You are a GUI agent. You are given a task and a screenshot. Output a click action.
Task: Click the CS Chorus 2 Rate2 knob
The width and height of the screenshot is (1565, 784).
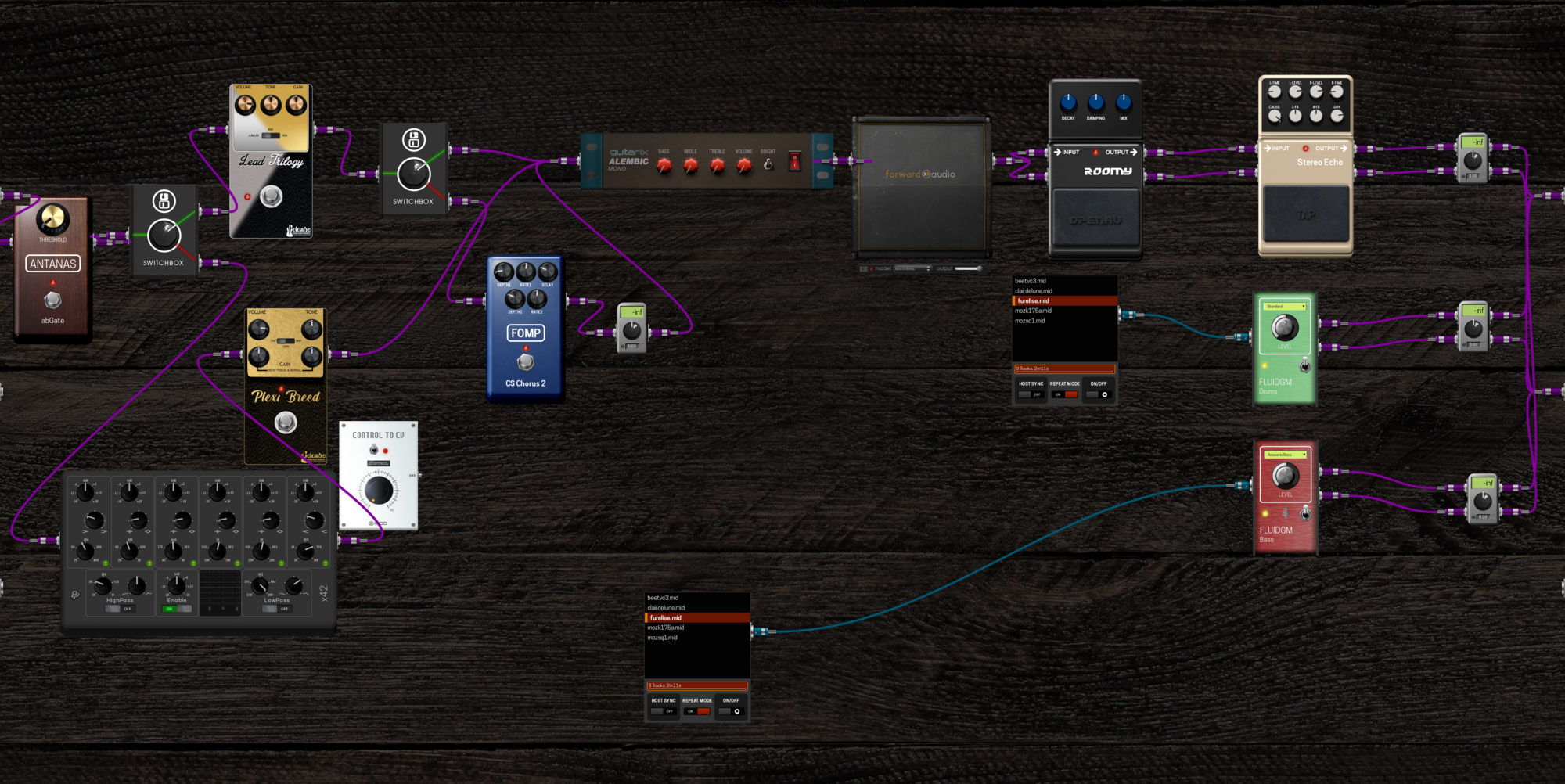pos(537,299)
